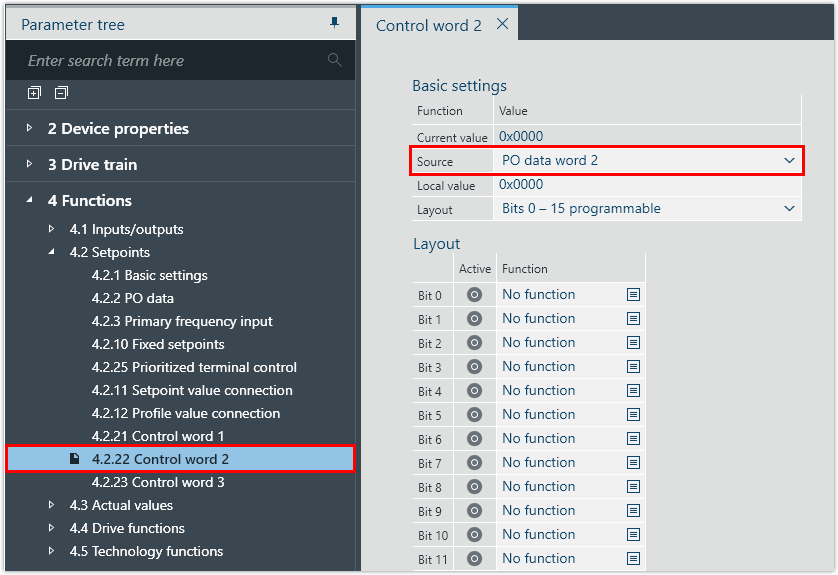
Task: Click the Current value 0x0000 link
Action: [x=521, y=136]
